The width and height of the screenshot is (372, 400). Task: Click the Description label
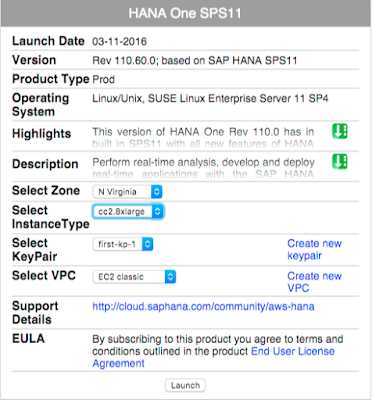[45, 164]
